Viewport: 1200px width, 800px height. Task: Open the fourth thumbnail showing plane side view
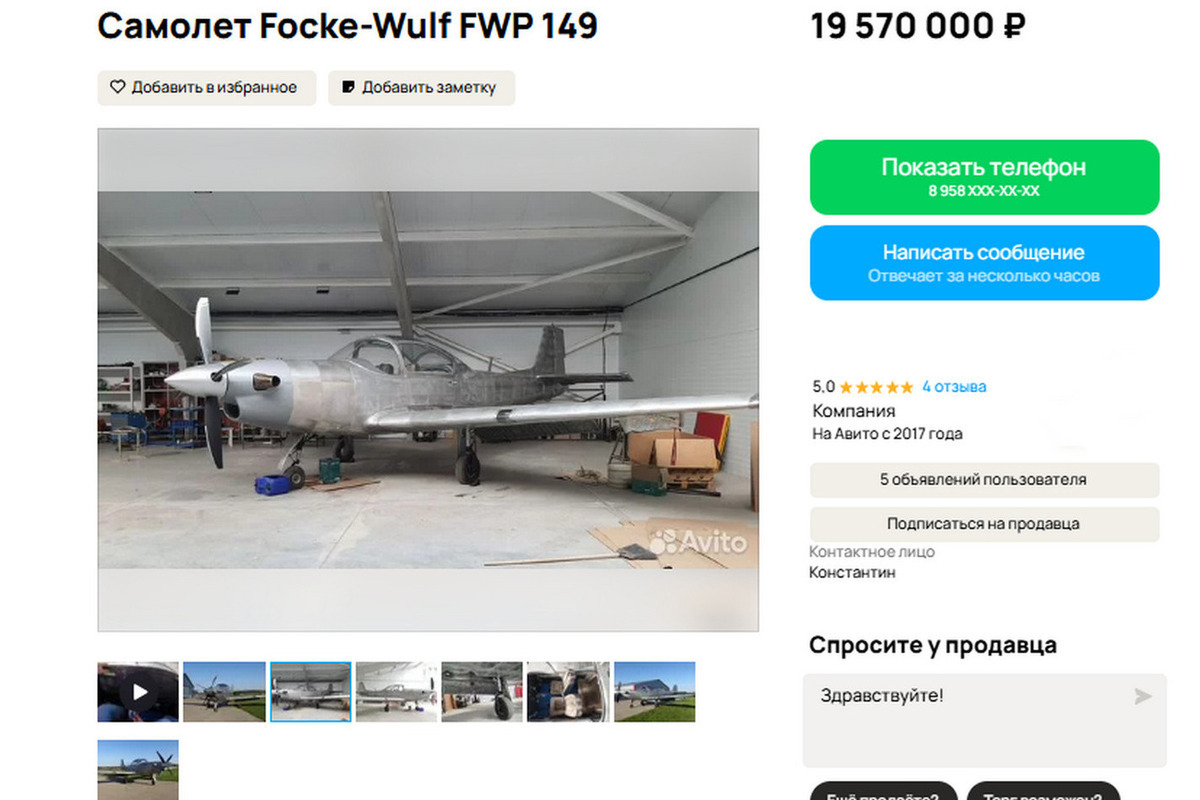click(397, 691)
